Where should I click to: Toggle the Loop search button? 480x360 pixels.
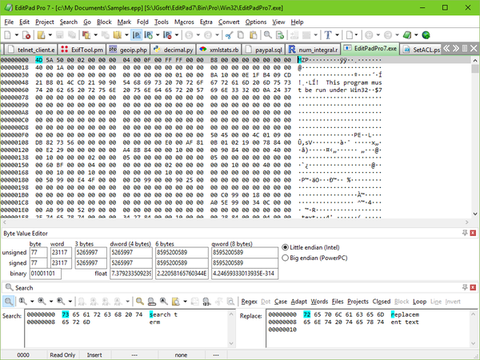pyautogui.click(x=419, y=302)
